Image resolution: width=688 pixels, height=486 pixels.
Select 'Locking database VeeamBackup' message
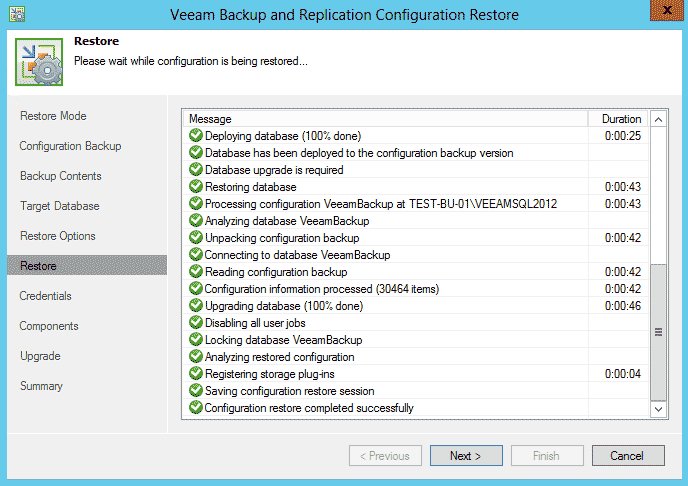(x=283, y=340)
